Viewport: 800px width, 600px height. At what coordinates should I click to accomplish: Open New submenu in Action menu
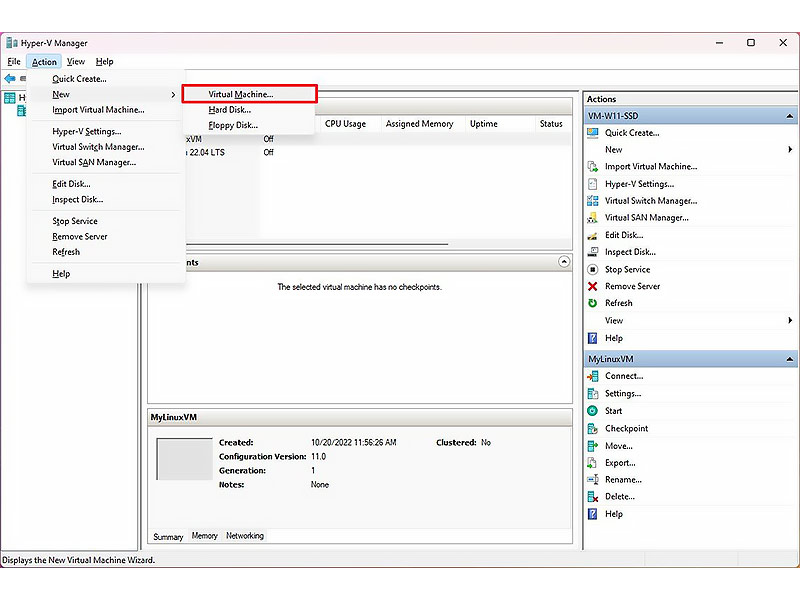[106, 94]
